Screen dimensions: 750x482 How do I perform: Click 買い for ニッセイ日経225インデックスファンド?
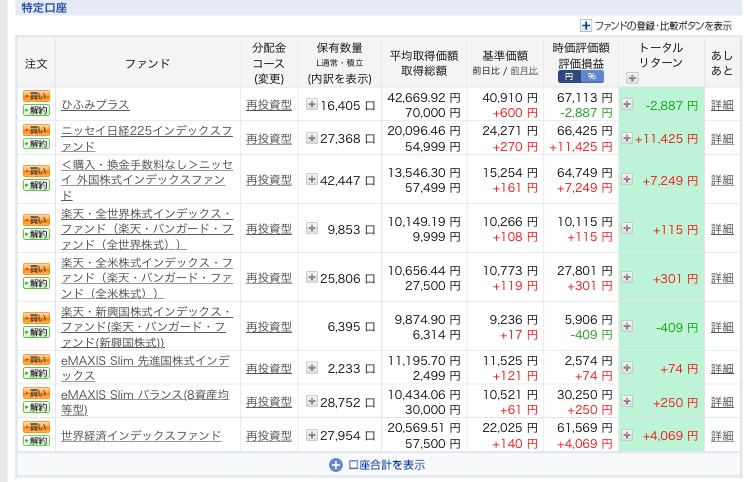(x=36, y=130)
